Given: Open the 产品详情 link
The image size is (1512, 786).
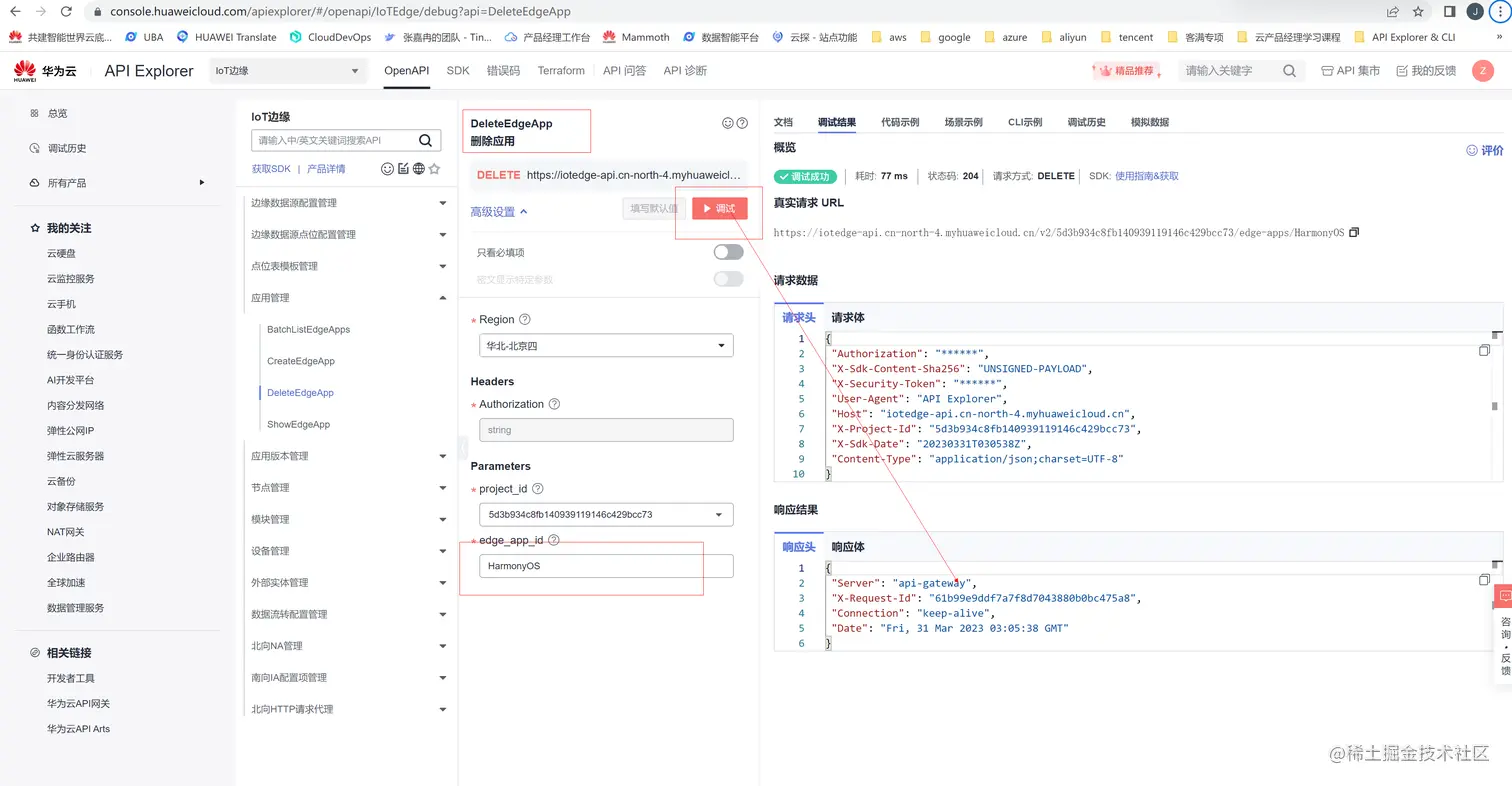Looking at the screenshot, I should coord(326,169).
